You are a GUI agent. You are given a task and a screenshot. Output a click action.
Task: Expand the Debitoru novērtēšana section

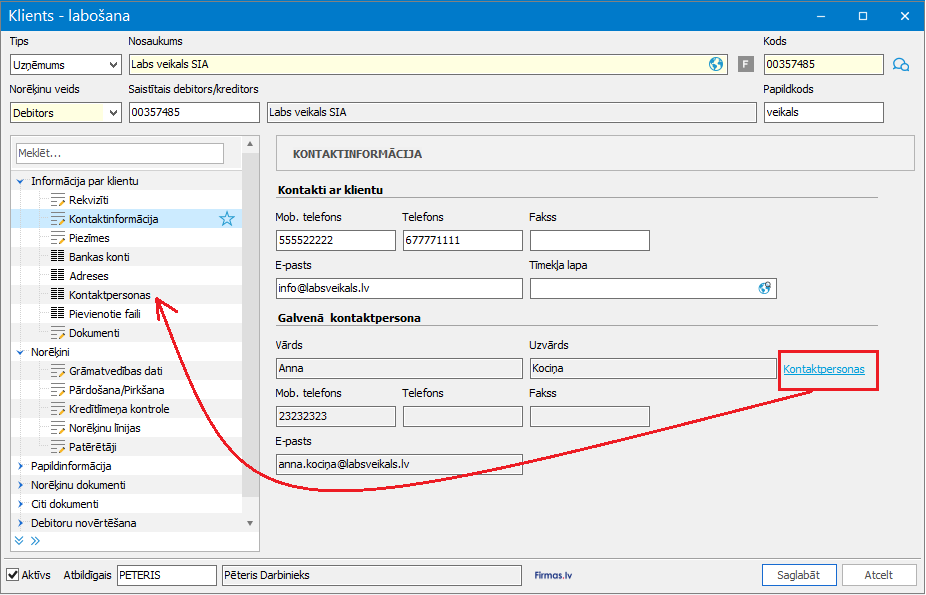pos(21,523)
